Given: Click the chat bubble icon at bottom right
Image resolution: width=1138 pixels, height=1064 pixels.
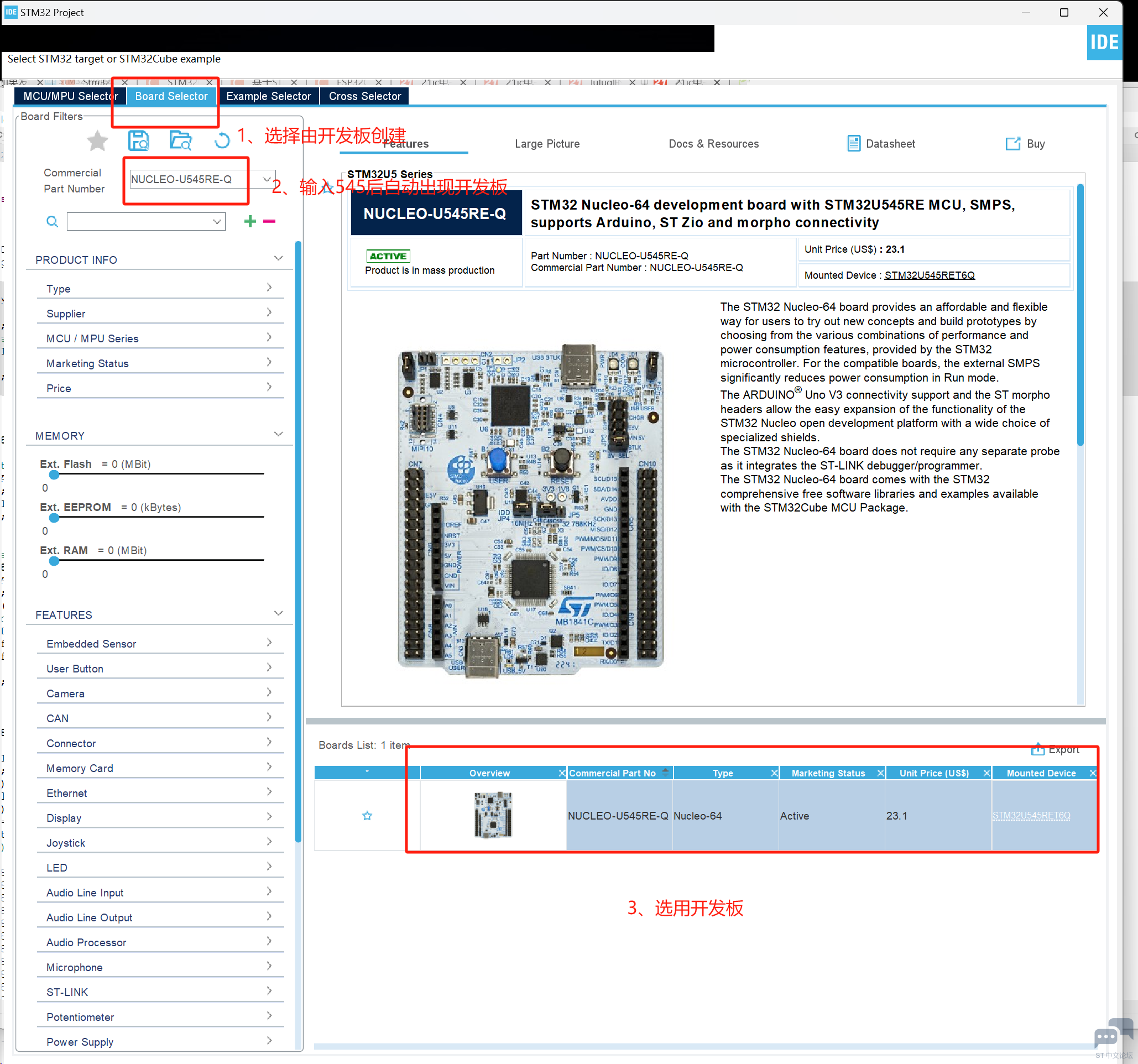Looking at the screenshot, I should pos(1113,1033).
